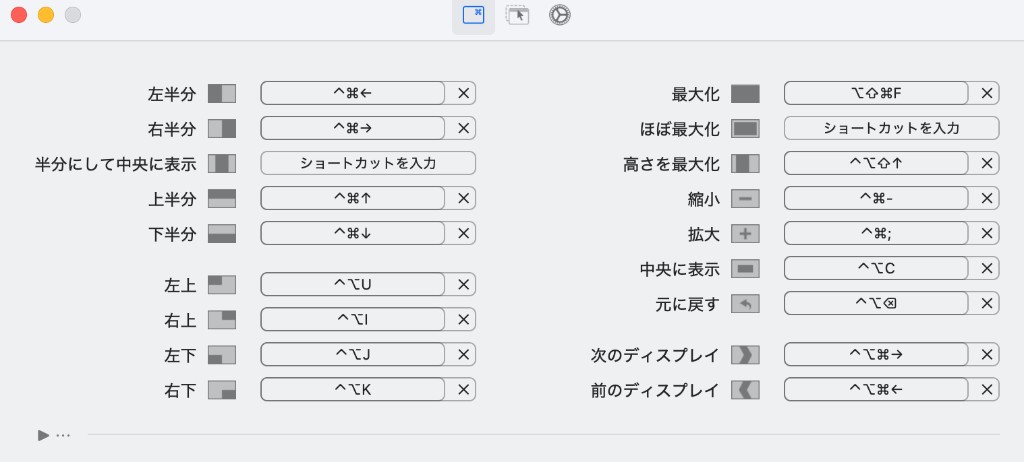Expand the extra shortcuts disclosure triangle
This screenshot has width=1024, height=462.
(x=43, y=435)
